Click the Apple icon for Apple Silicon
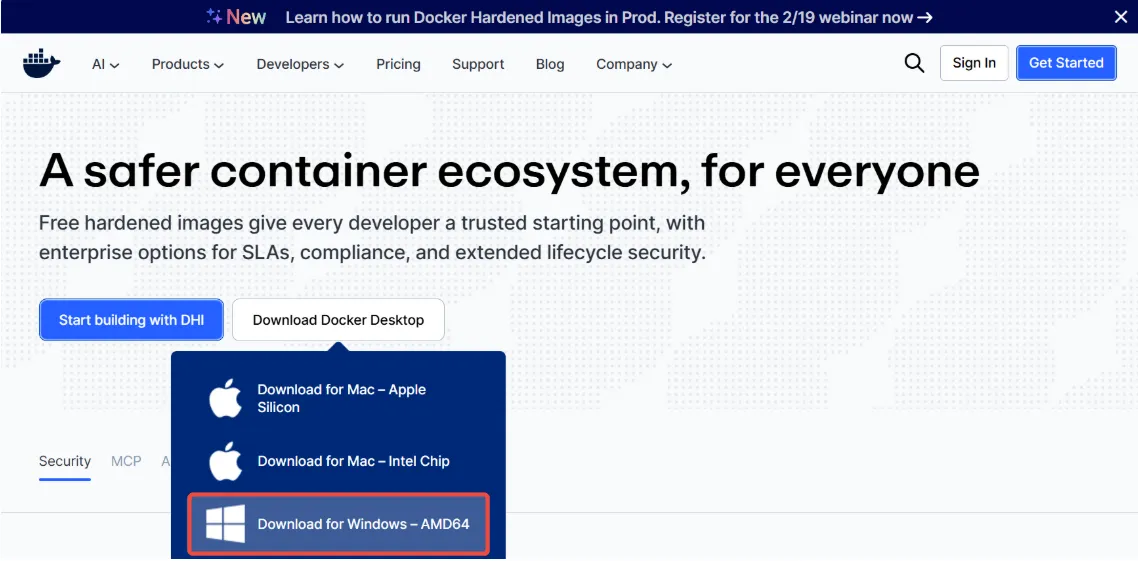 click(x=225, y=398)
